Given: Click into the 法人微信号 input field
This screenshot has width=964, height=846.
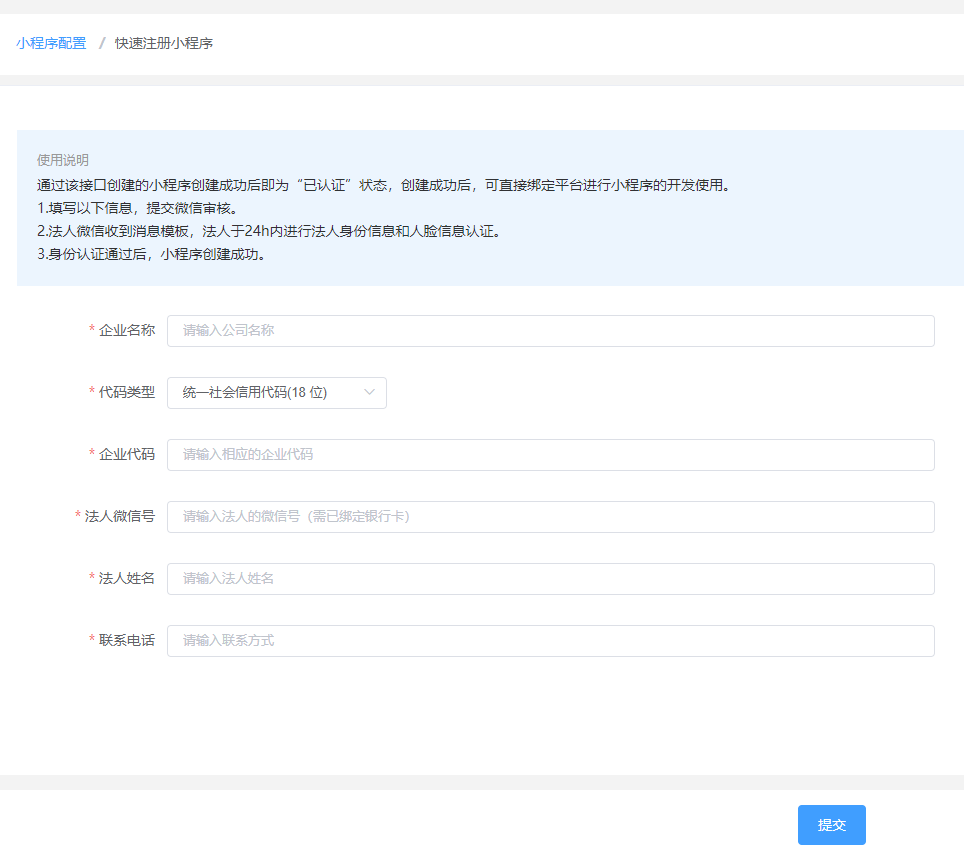Looking at the screenshot, I should 550,517.
